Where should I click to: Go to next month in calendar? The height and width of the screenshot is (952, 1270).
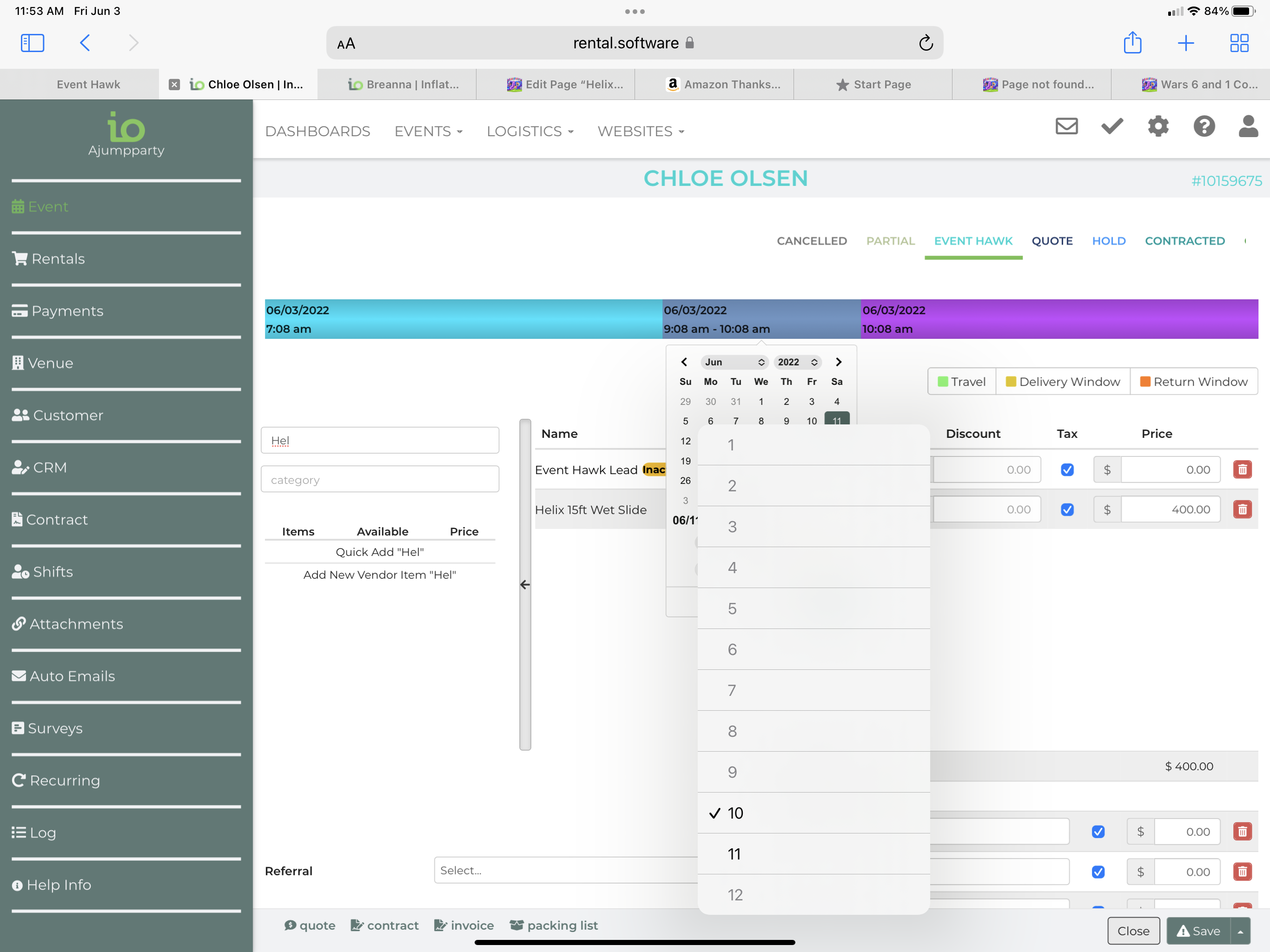pos(838,362)
